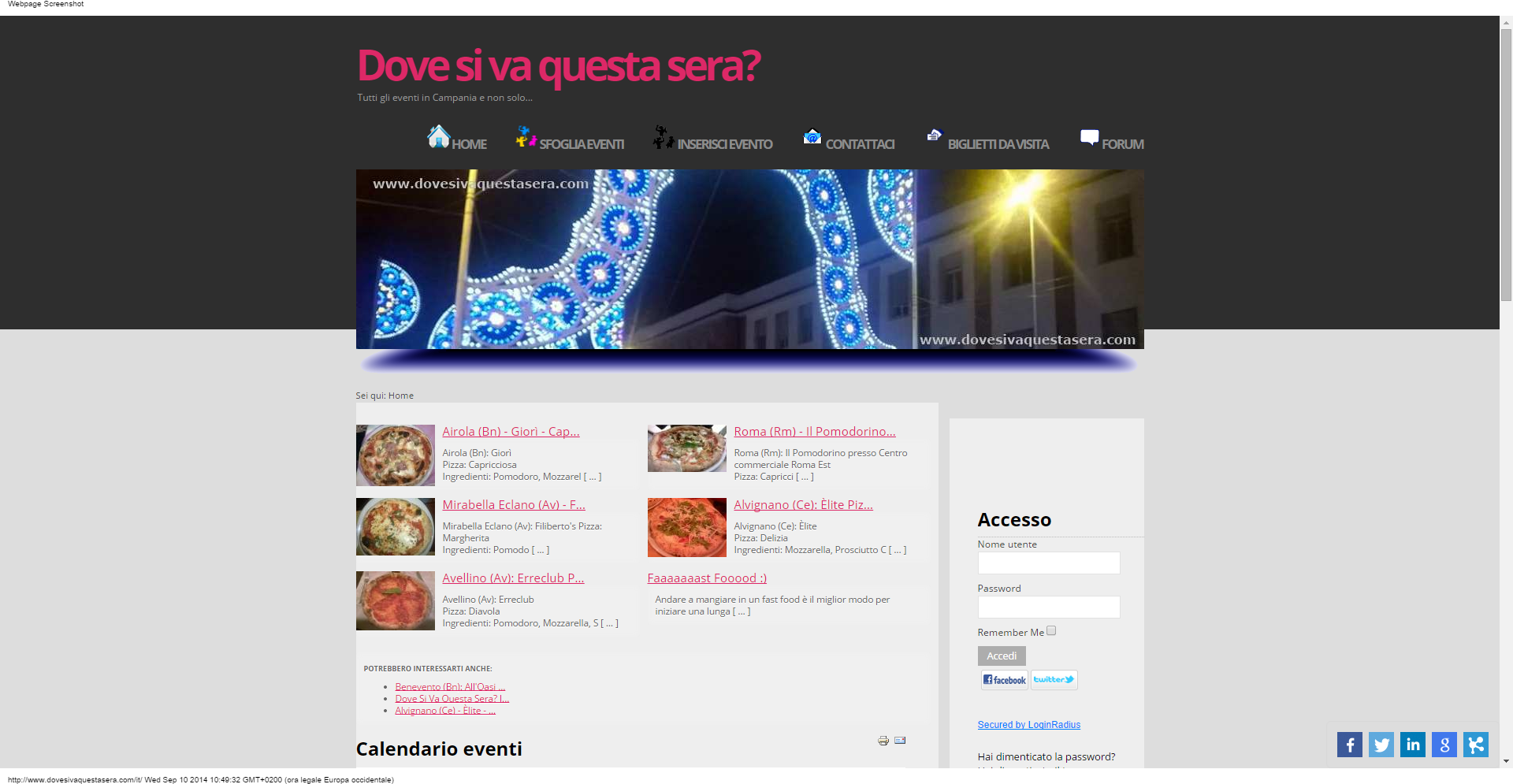
Task: Tick the Remember Me checkbox
Action: [x=1051, y=631]
